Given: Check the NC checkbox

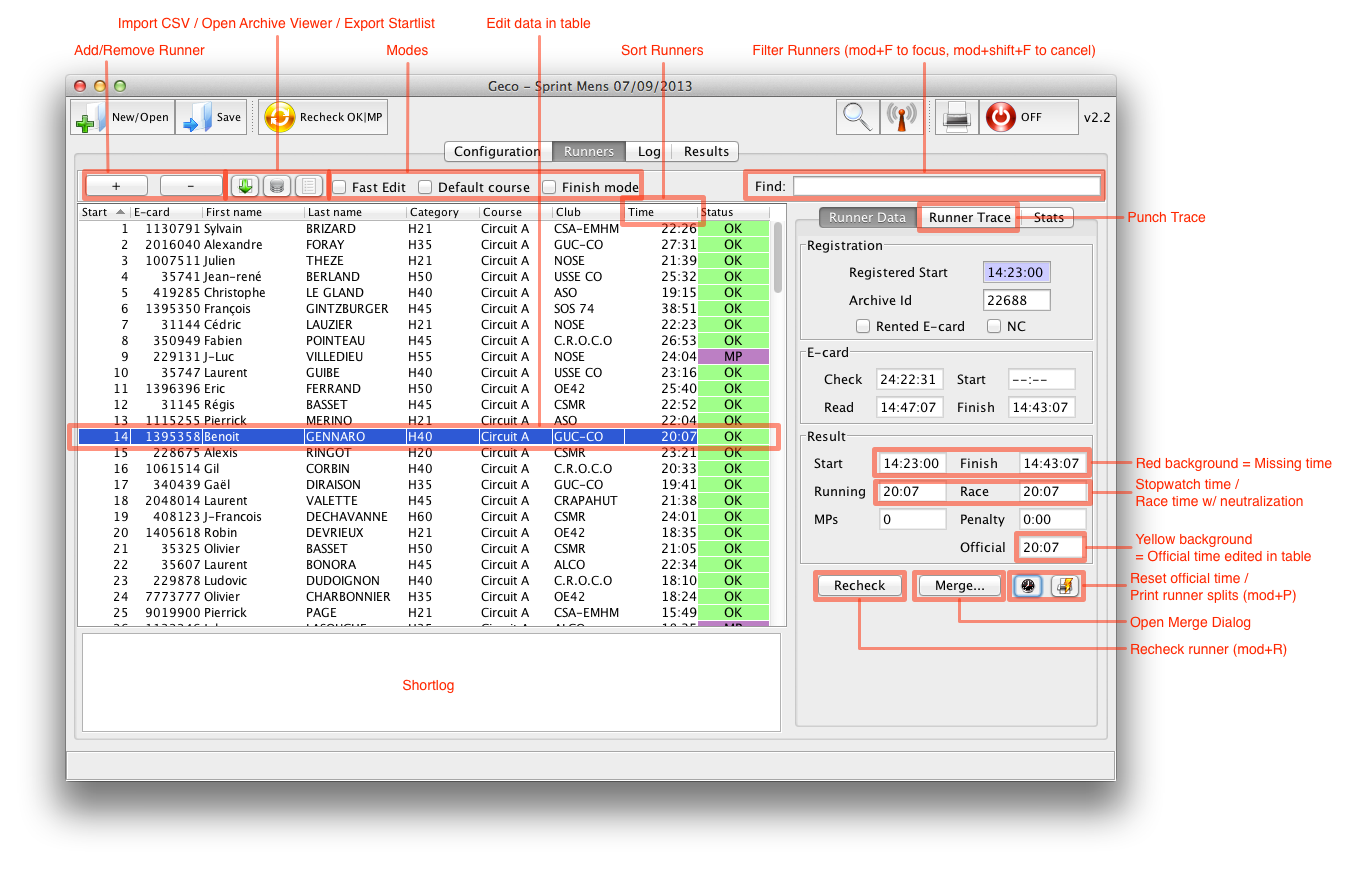Looking at the screenshot, I should tap(994, 326).
